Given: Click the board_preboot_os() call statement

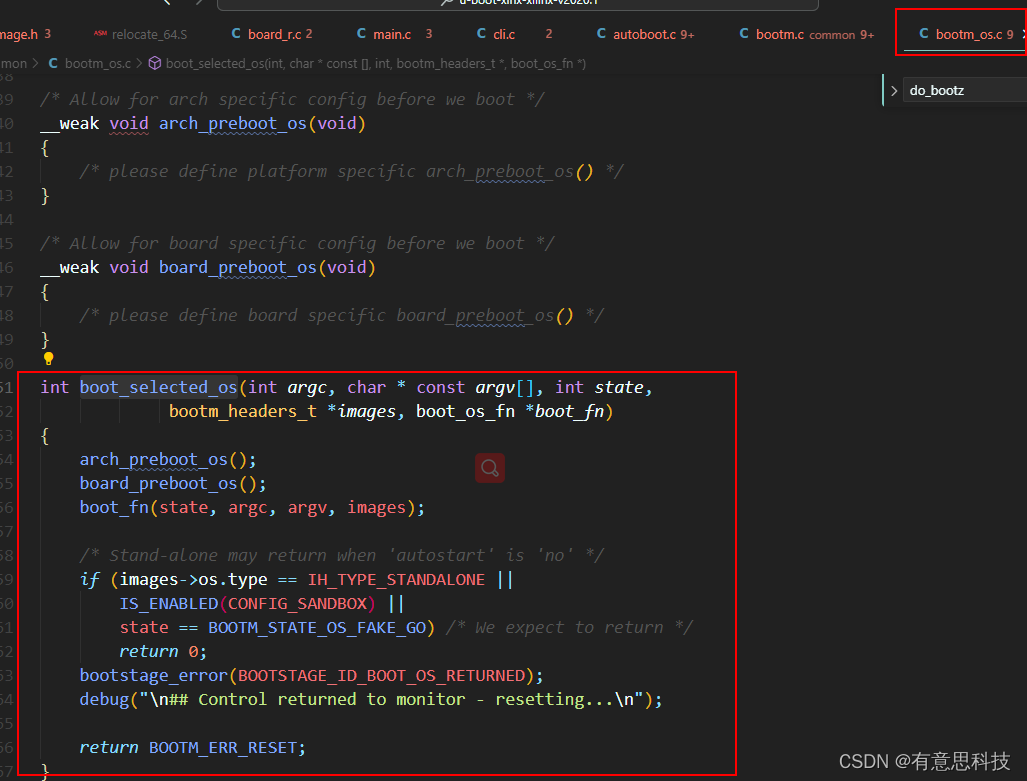Looking at the screenshot, I should tap(173, 484).
